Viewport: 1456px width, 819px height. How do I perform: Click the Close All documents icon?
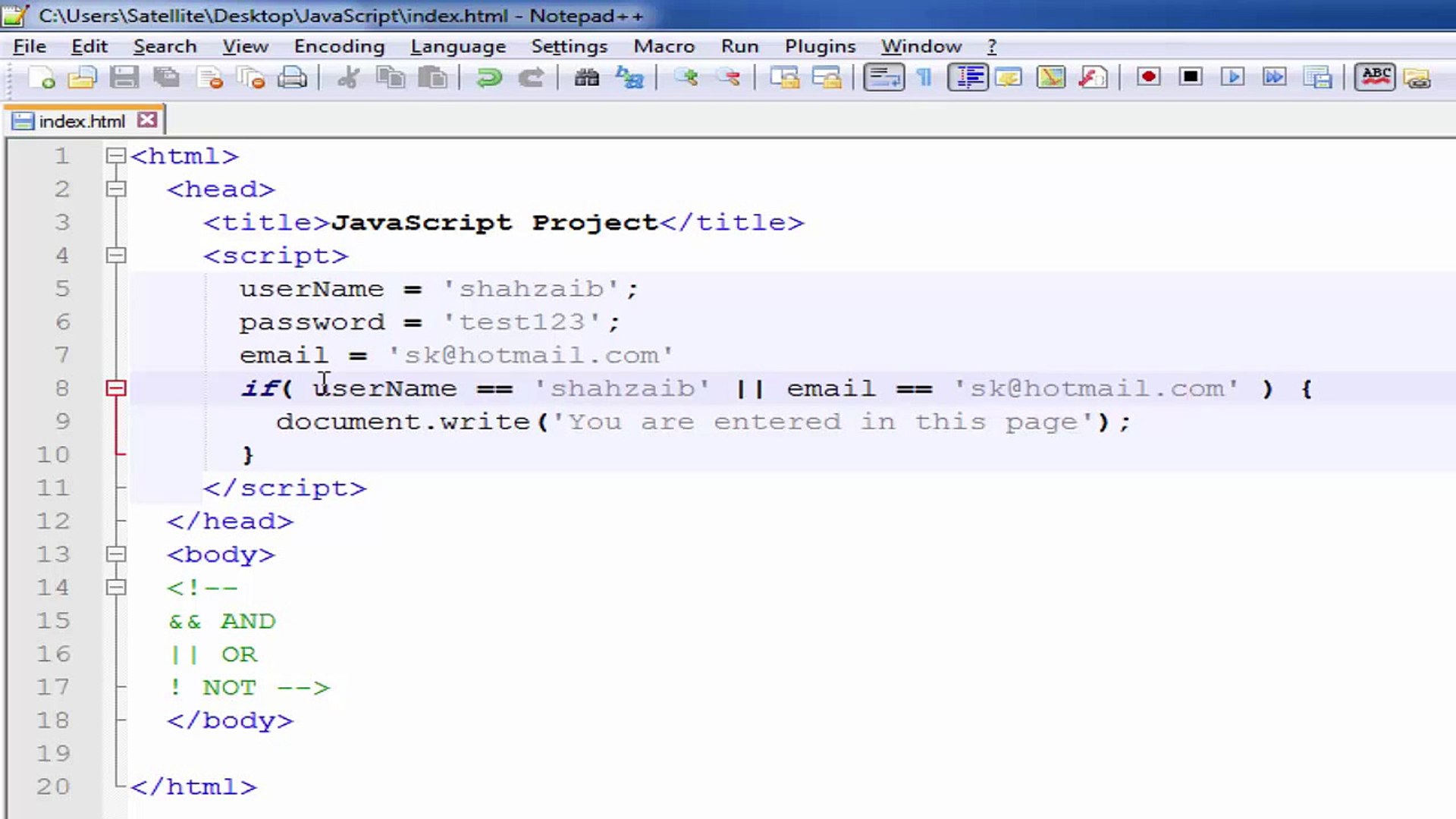tap(250, 77)
